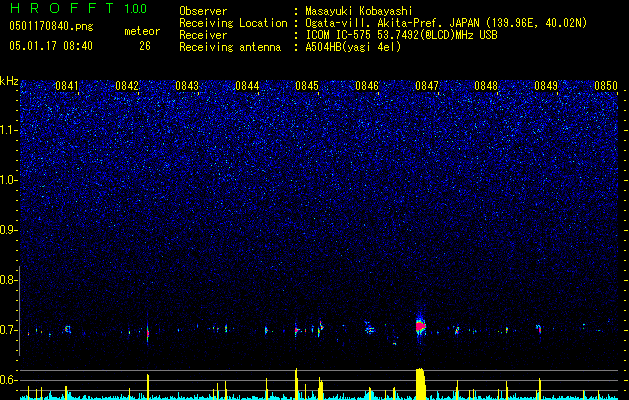Click the meteor count value 26

(145, 46)
